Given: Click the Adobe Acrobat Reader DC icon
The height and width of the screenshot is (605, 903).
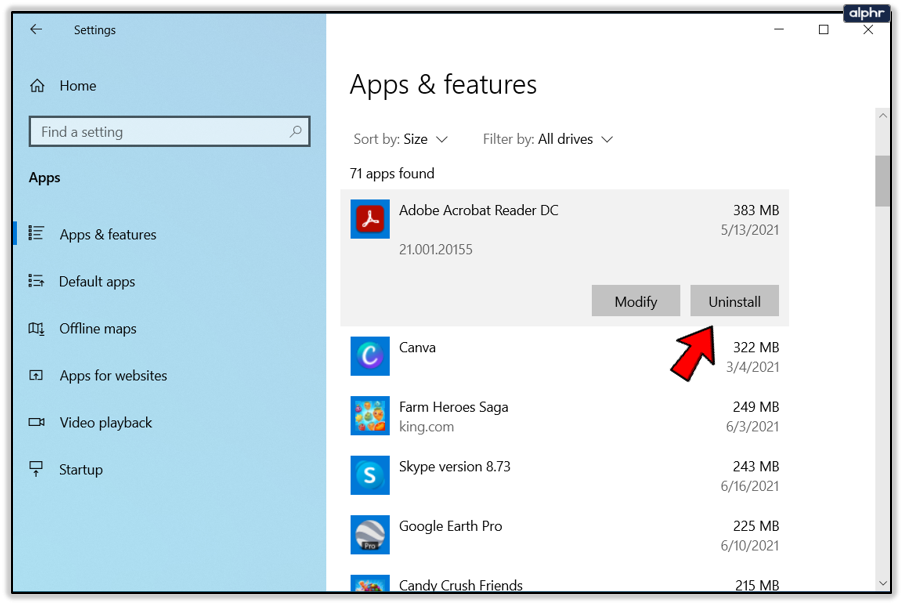Looking at the screenshot, I should (x=370, y=219).
